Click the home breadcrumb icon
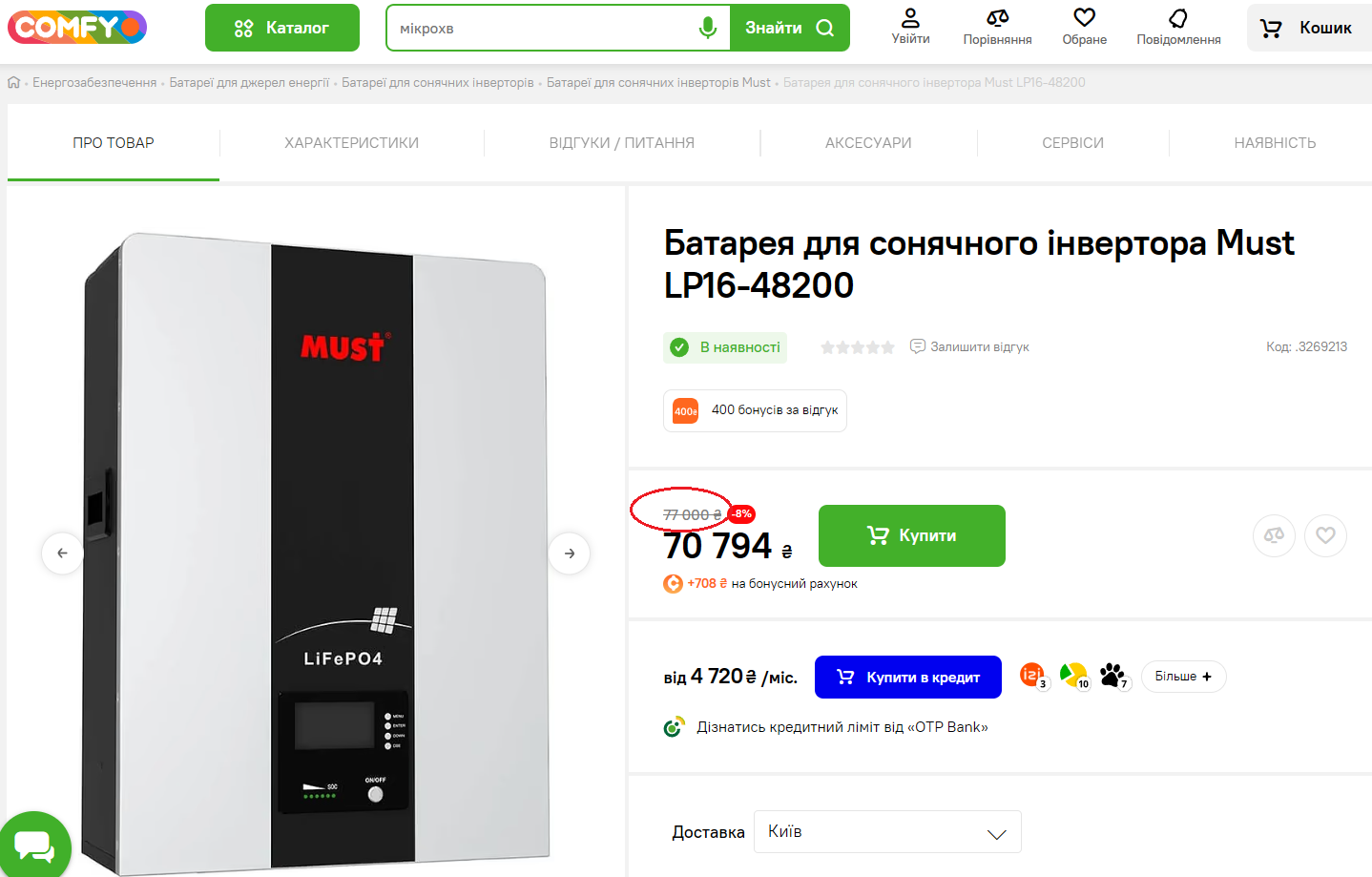The height and width of the screenshot is (877, 1372). (x=13, y=83)
